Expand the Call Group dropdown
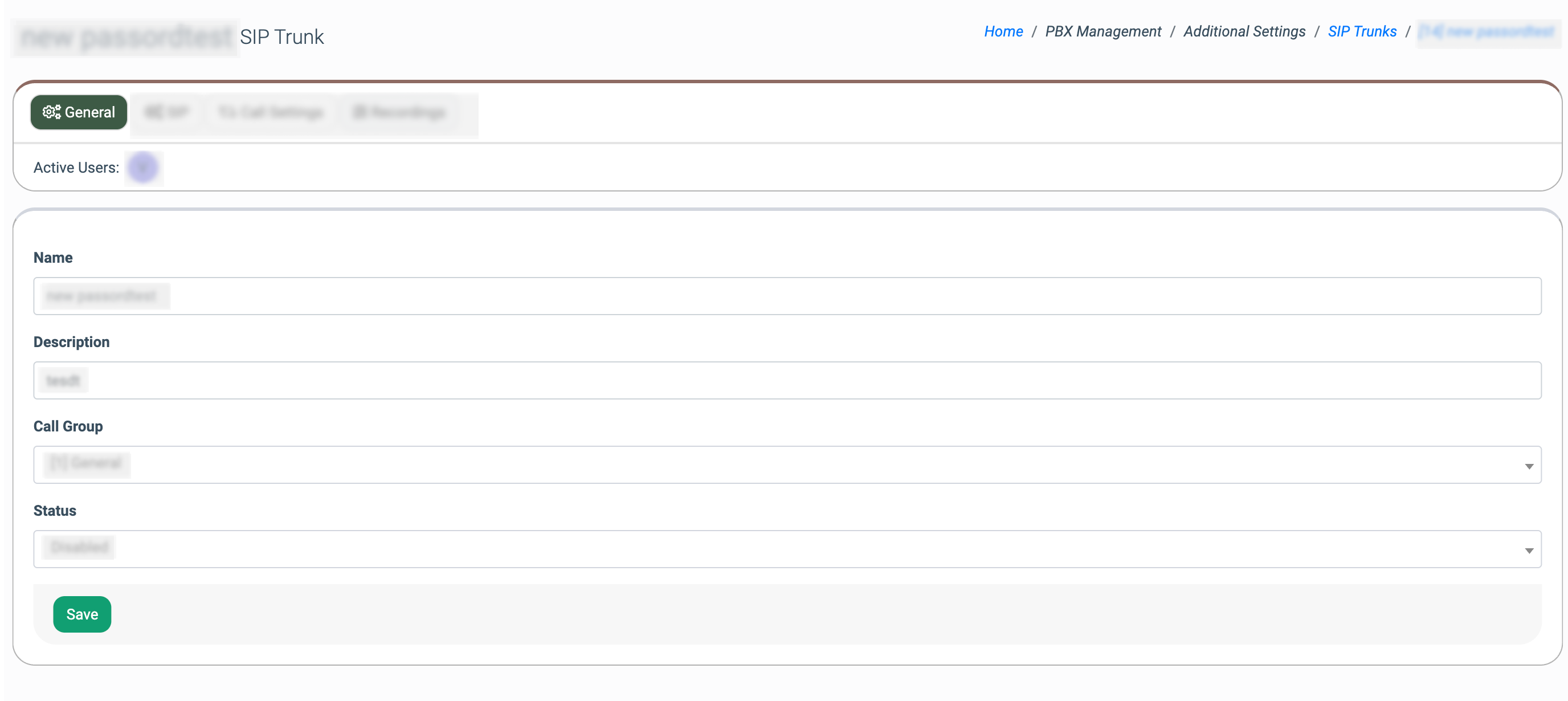This screenshot has width=1568, height=701. [787, 464]
